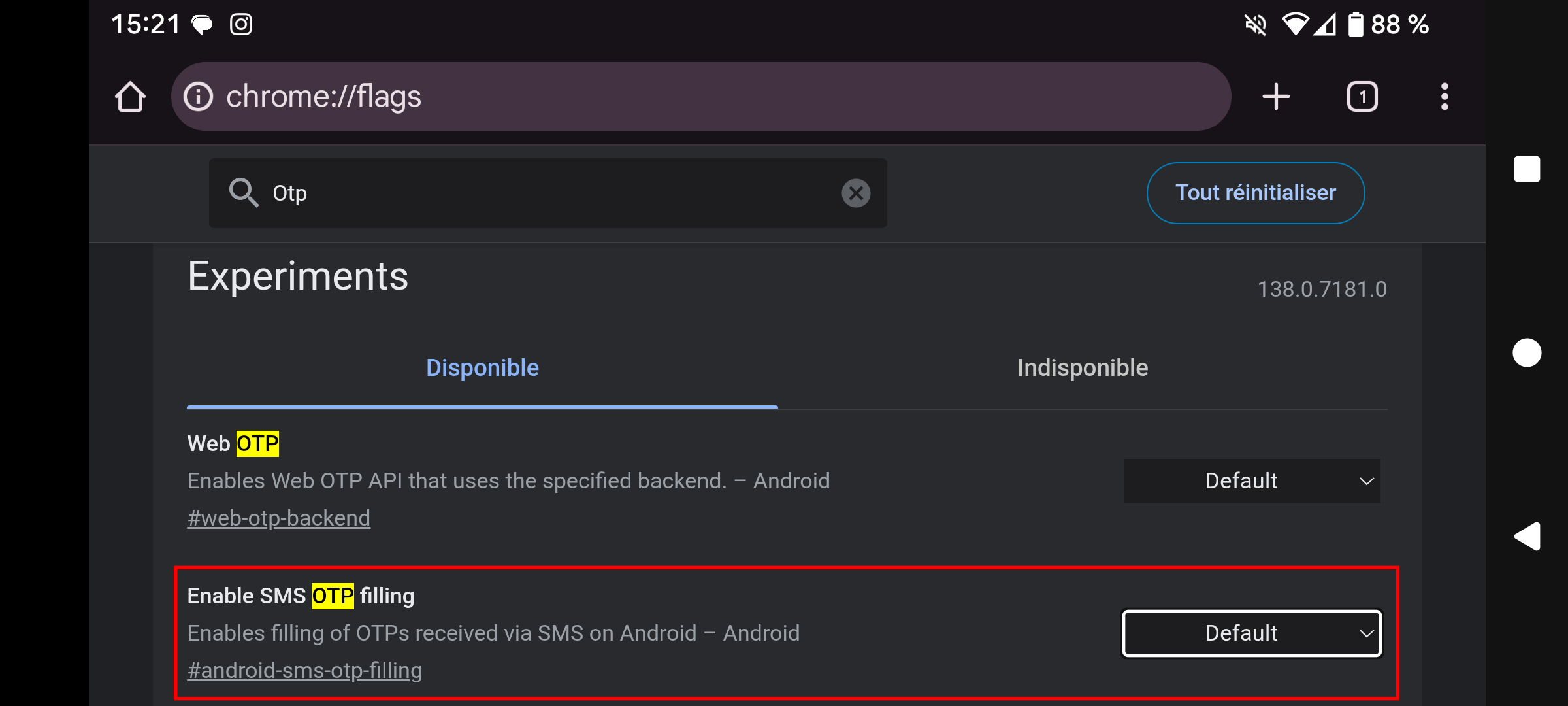Screen dimensions: 1568x706
Task: Tap the recent apps square button
Action: point(1527,169)
